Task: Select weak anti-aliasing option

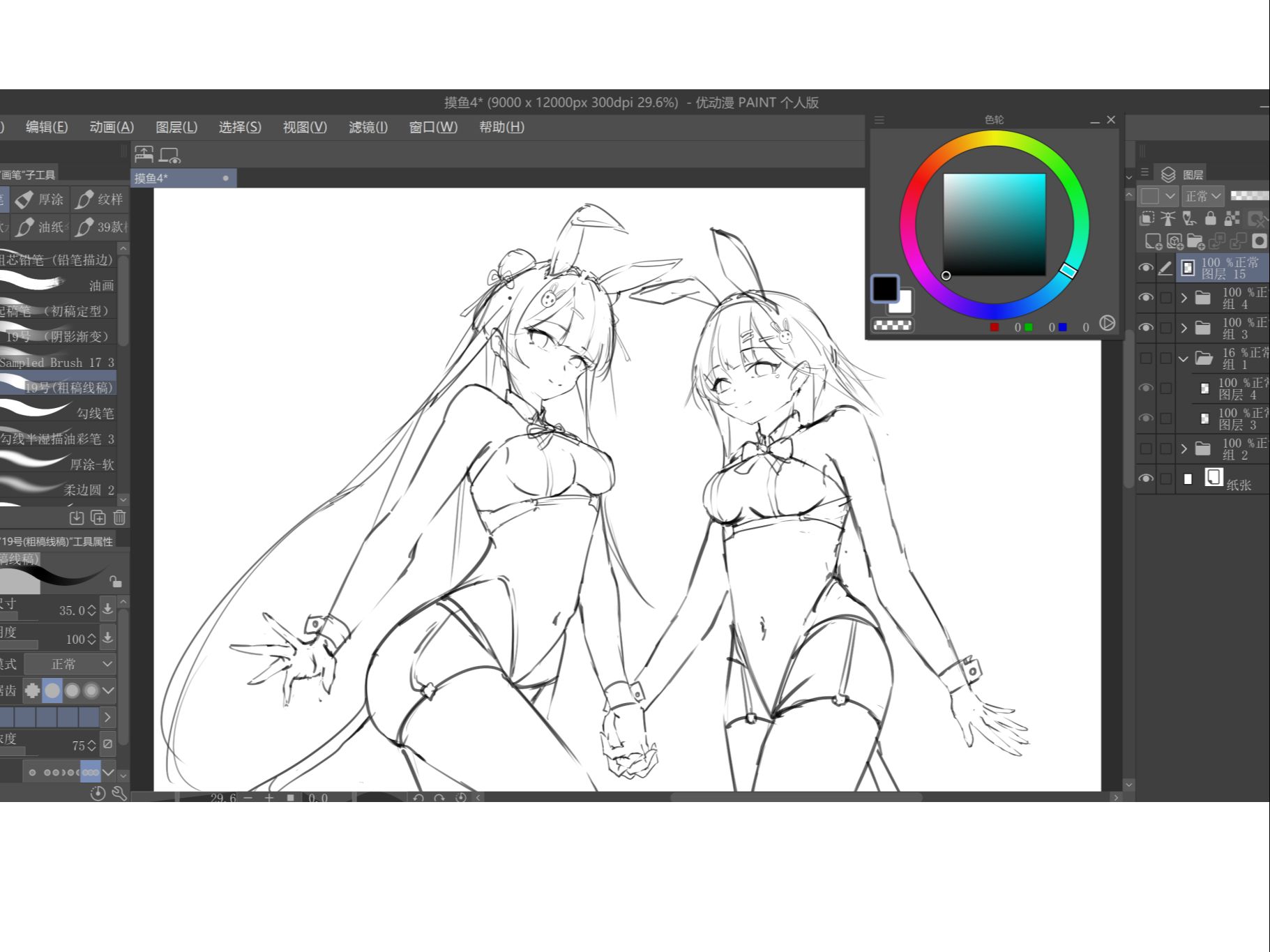Action: coord(52,690)
